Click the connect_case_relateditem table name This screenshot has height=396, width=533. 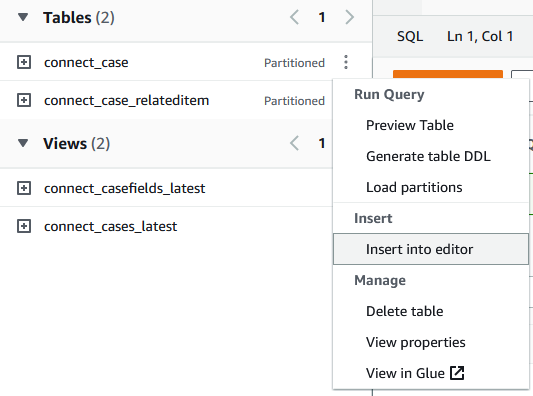point(126,101)
